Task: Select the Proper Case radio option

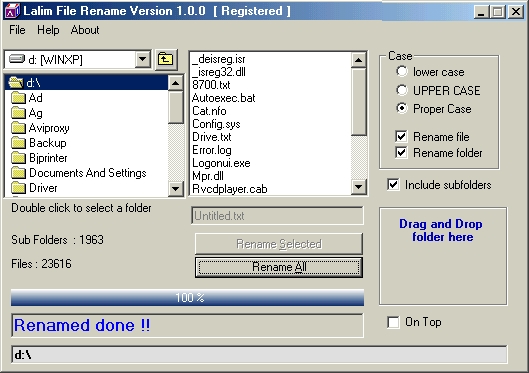Action: [402, 109]
